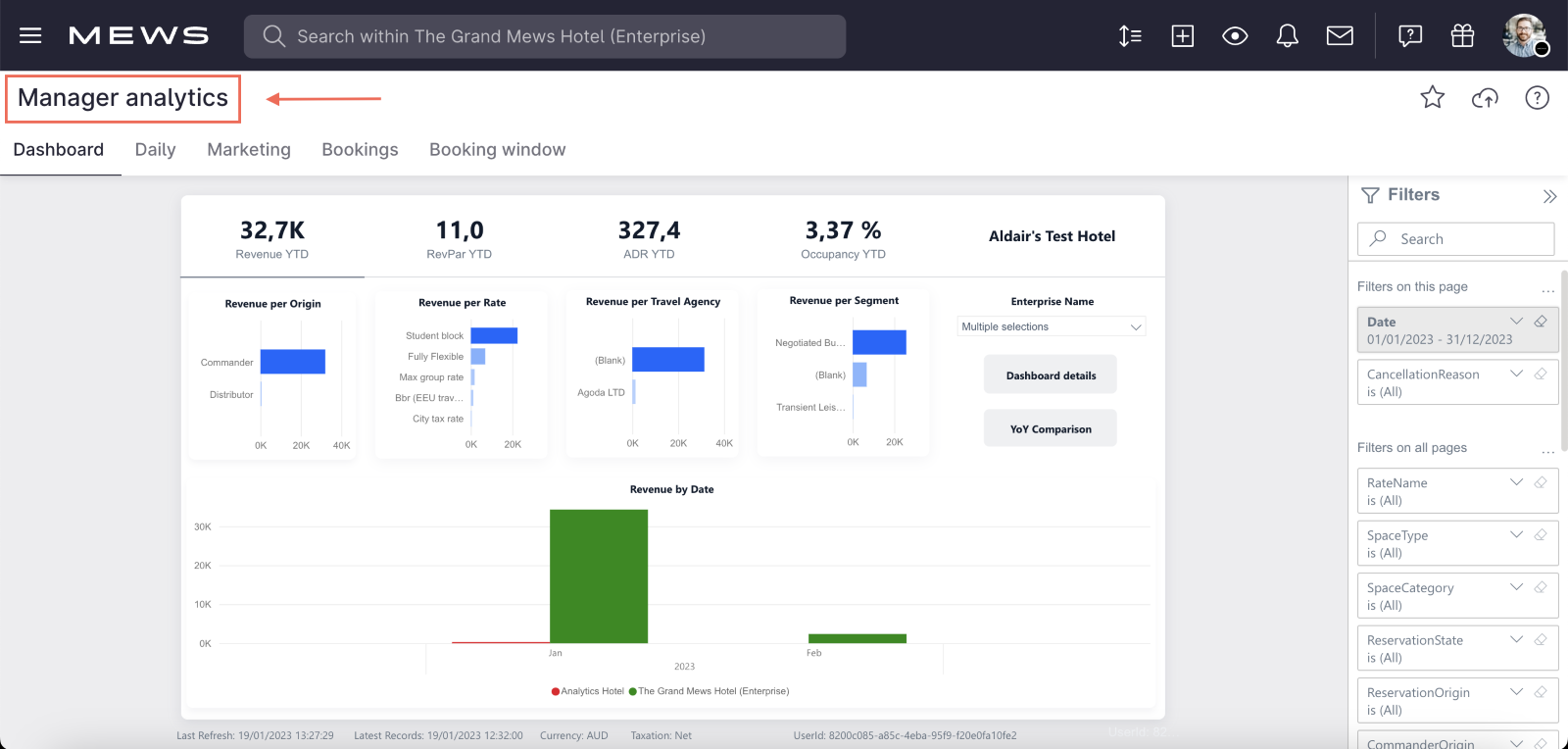This screenshot has width=1568, height=749.
Task: Focus the Filters search field
Action: click(1455, 239)
